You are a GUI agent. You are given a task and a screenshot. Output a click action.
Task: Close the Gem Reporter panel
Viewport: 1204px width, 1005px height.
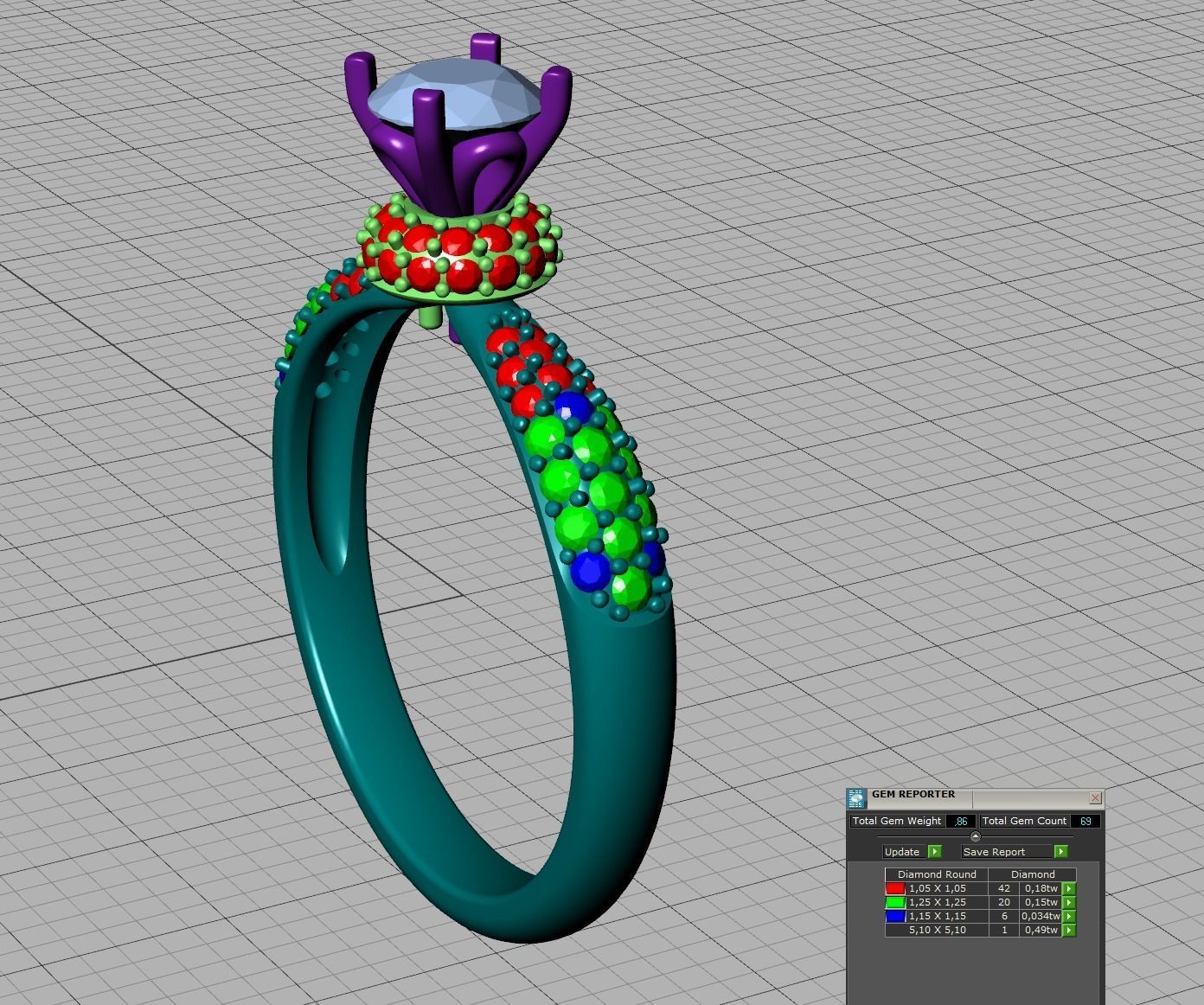1095,797
